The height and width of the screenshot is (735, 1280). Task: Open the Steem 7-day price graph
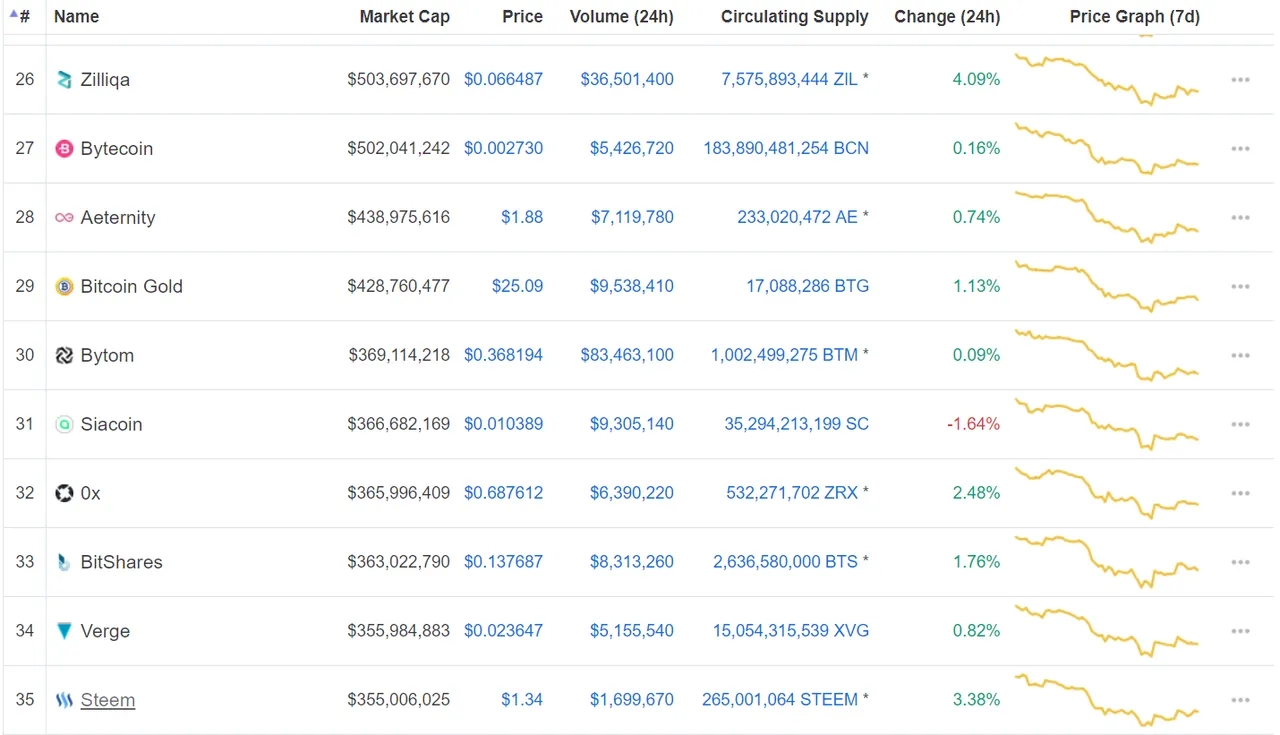coord(1107,699)
